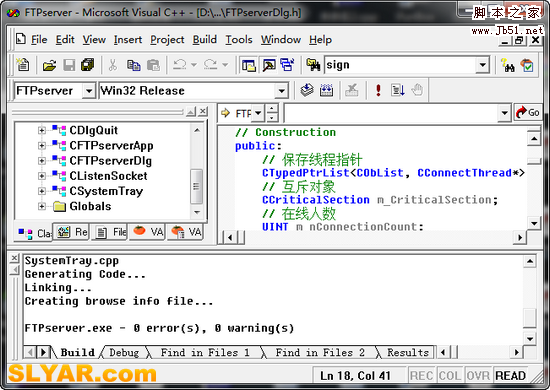
Task: Open the WizardBar members dropdown
Action: pyautogui.click(x=504, y=113)
